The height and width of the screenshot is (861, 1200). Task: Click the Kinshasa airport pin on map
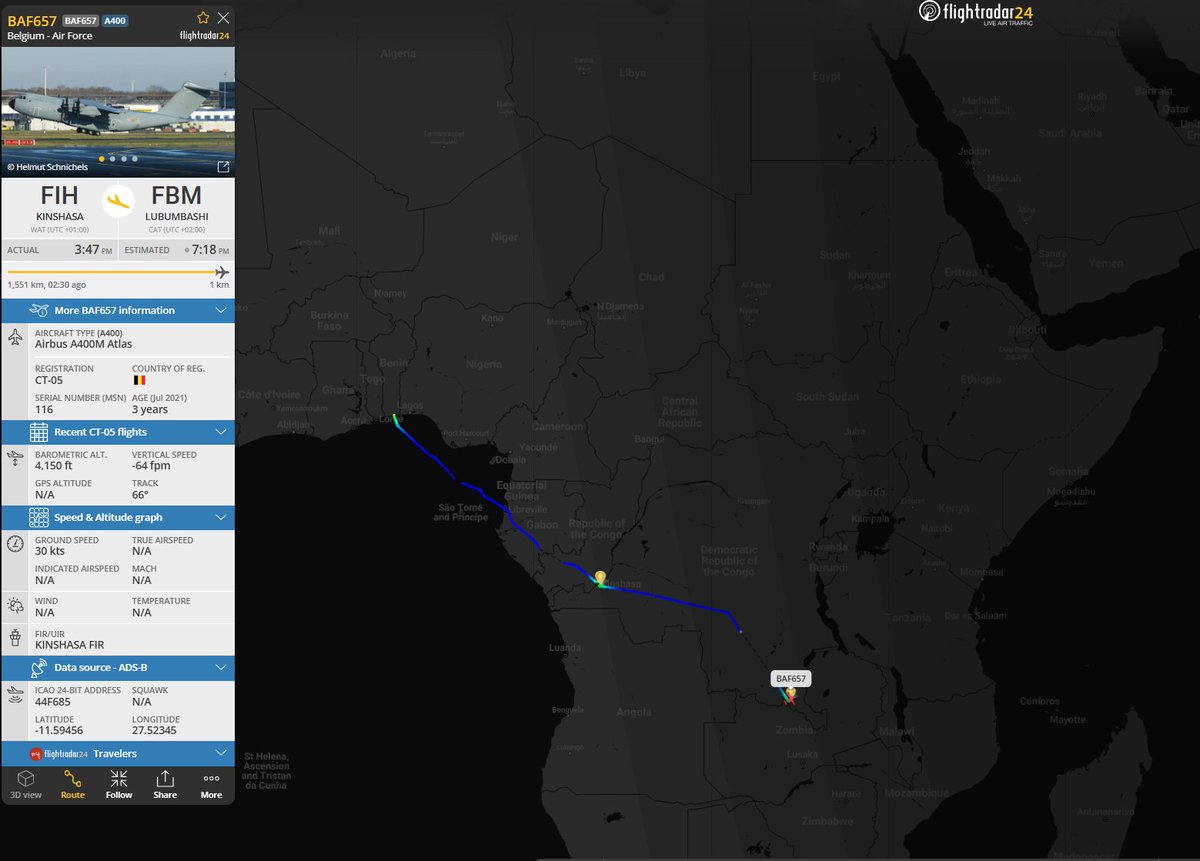click(600, 577)
